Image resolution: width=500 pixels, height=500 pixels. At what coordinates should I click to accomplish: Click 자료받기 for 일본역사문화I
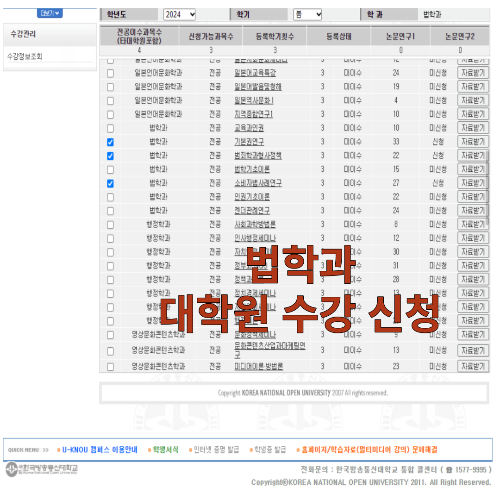click(x=473, y=100)
